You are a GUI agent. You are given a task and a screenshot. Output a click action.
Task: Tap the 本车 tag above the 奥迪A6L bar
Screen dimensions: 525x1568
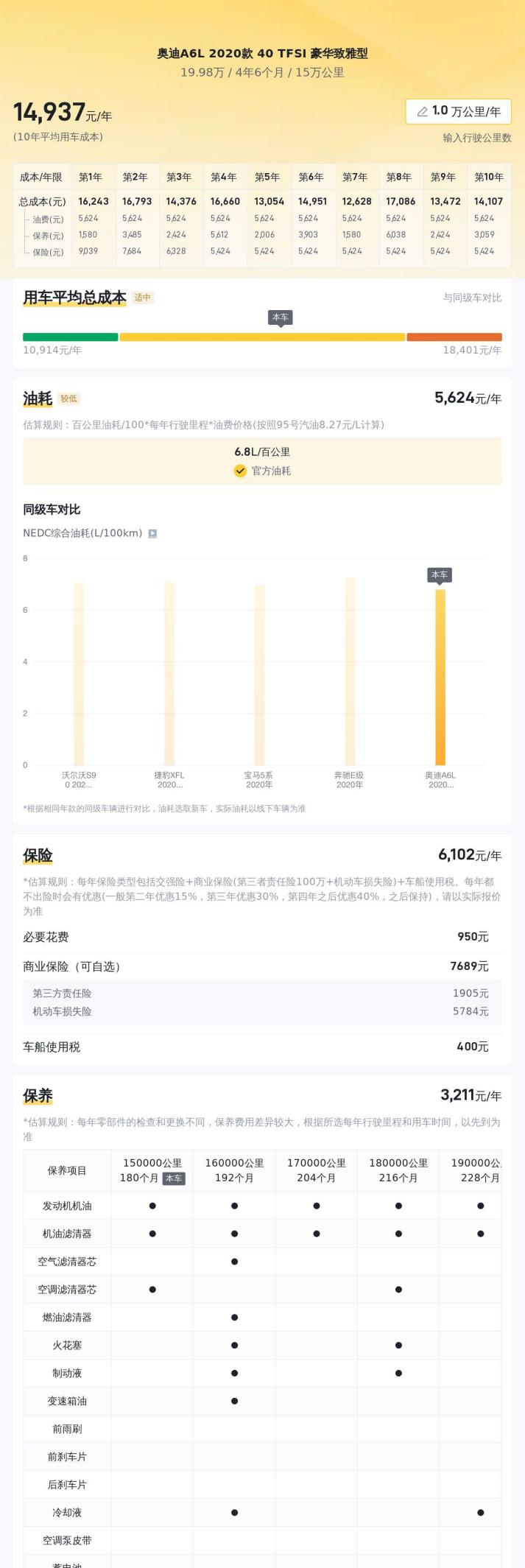(x=440, y=574)
